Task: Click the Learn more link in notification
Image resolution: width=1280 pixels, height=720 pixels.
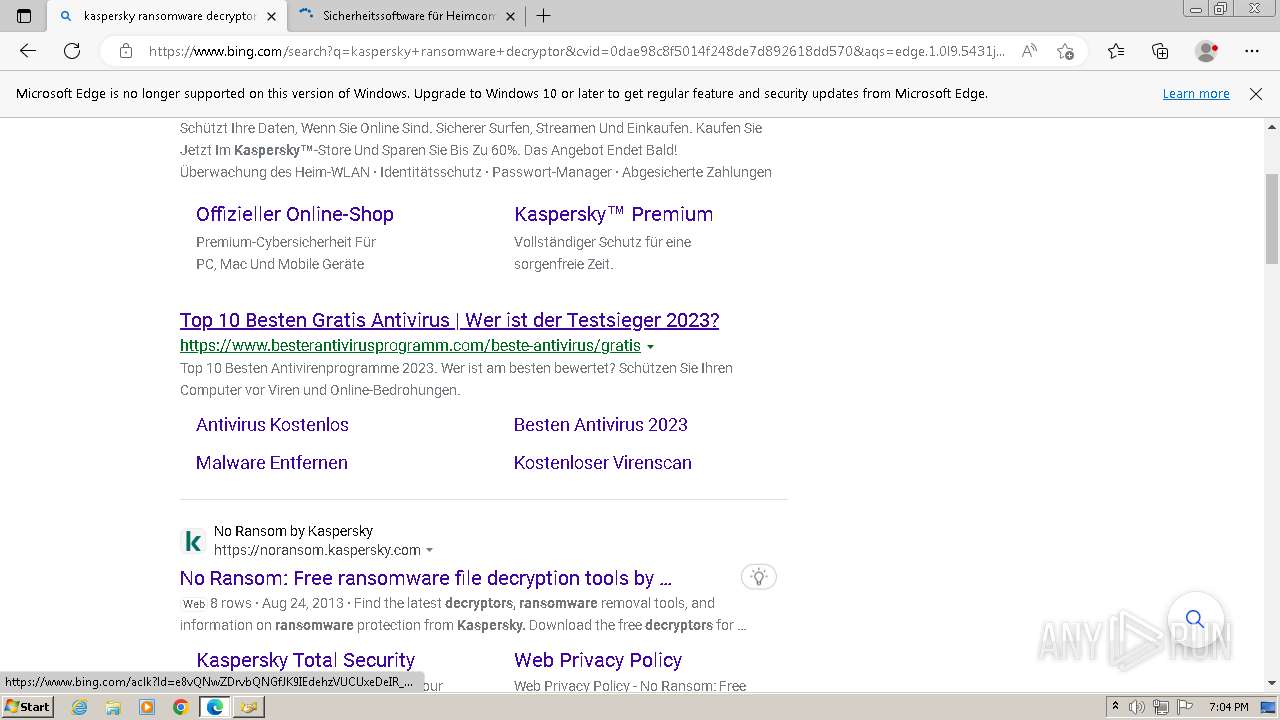Action: (x=1196, y=94)
